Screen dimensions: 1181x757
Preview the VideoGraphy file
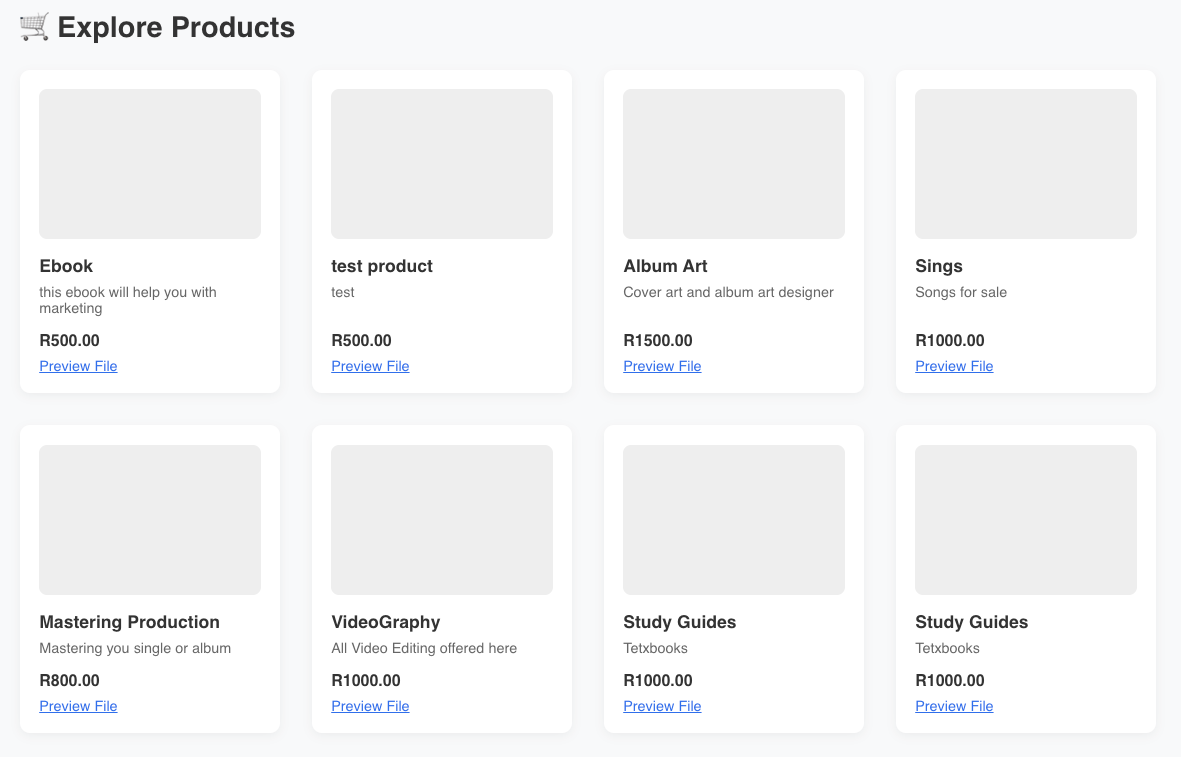[370, 706]
